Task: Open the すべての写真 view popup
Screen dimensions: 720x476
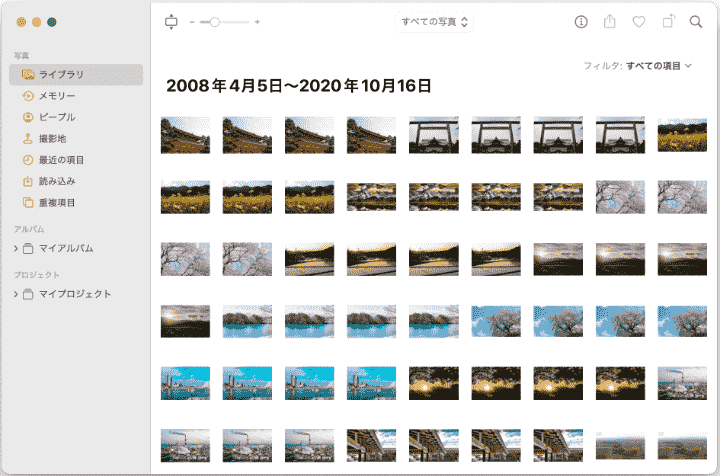Action: (434, 22)
